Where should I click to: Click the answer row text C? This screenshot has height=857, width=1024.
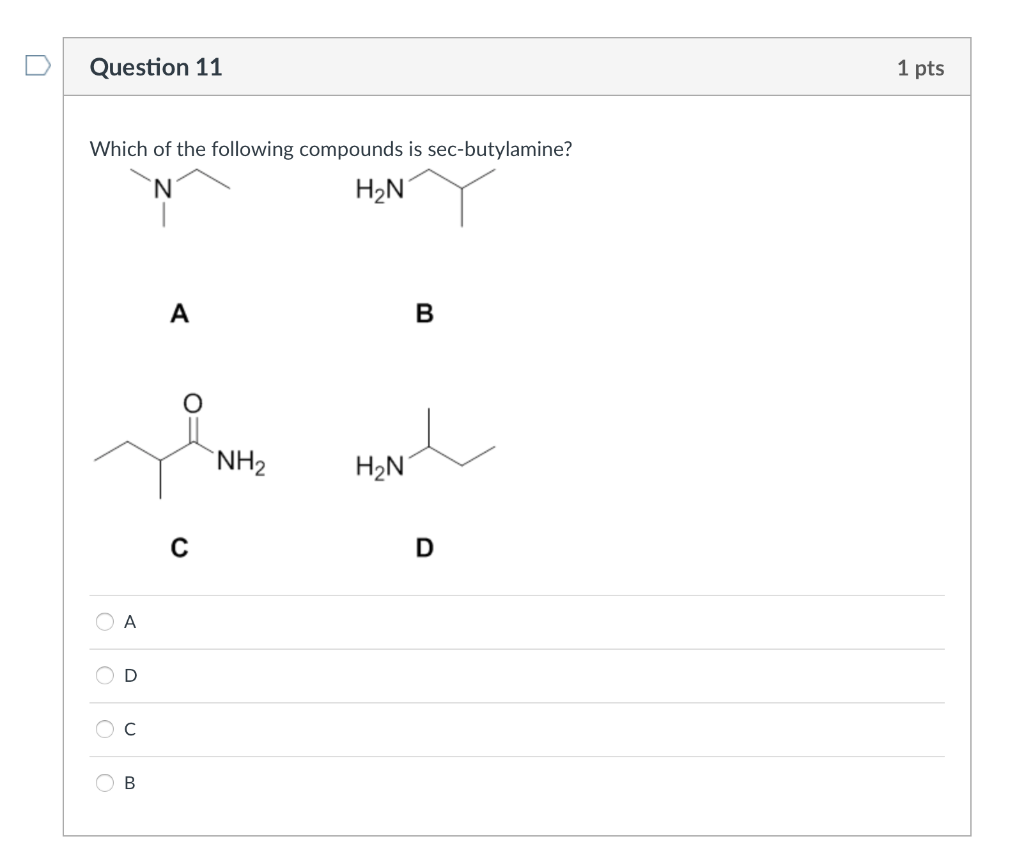click(128, 730)
